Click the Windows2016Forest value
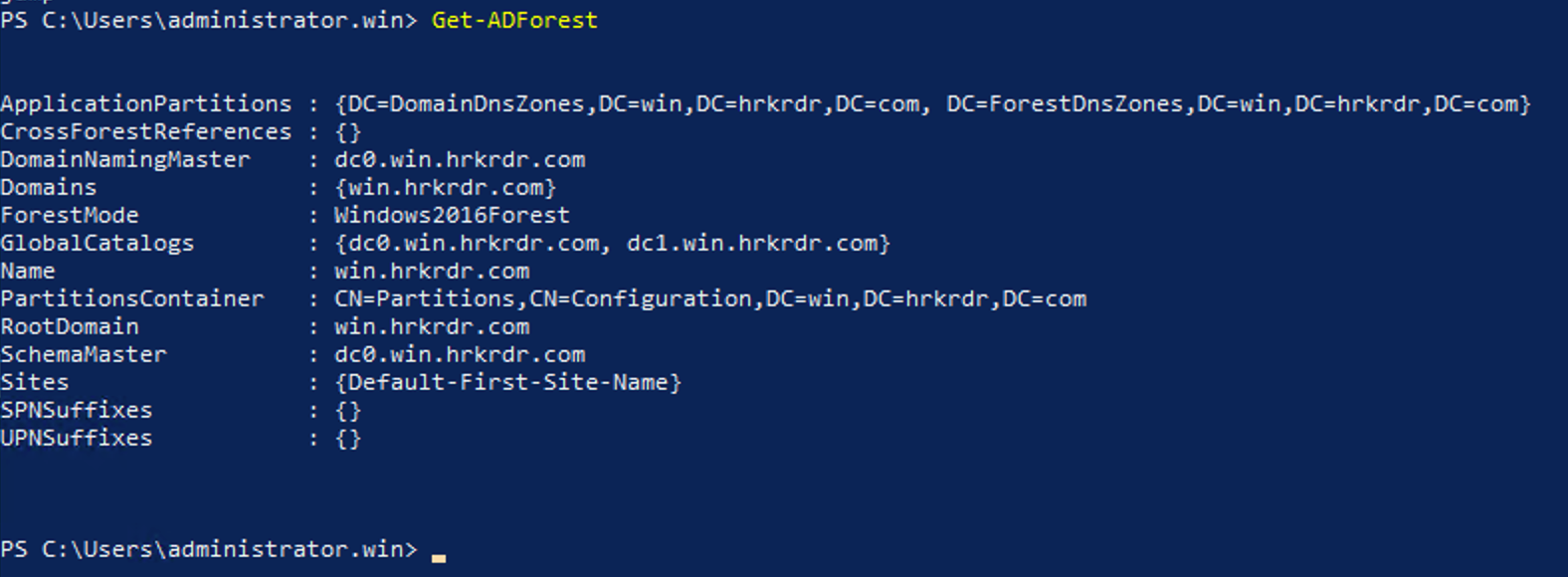Image resolution: width=1568 pixels, height=577 pixels. 452,215
